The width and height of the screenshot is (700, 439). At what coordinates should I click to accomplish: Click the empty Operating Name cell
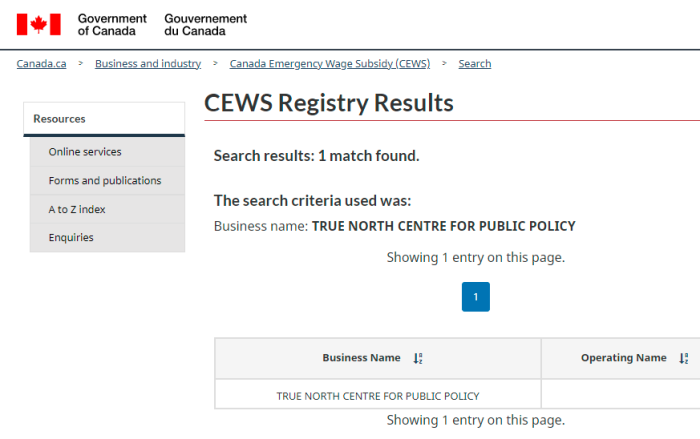tap(621, 394)
